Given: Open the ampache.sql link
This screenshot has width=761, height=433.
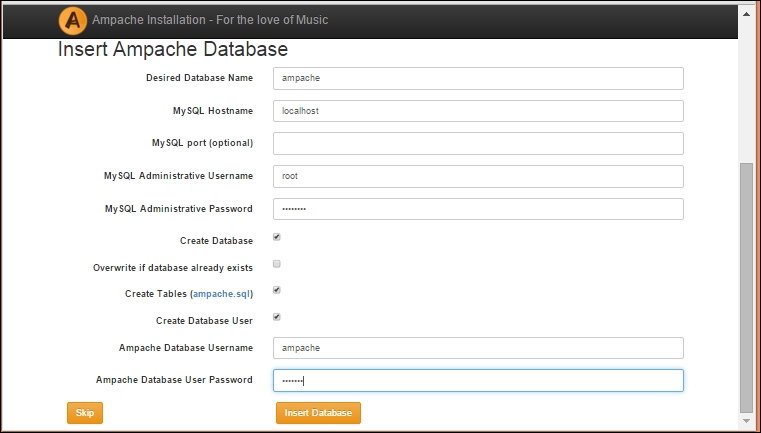Looking at the screenshot, I should [221, 294].
